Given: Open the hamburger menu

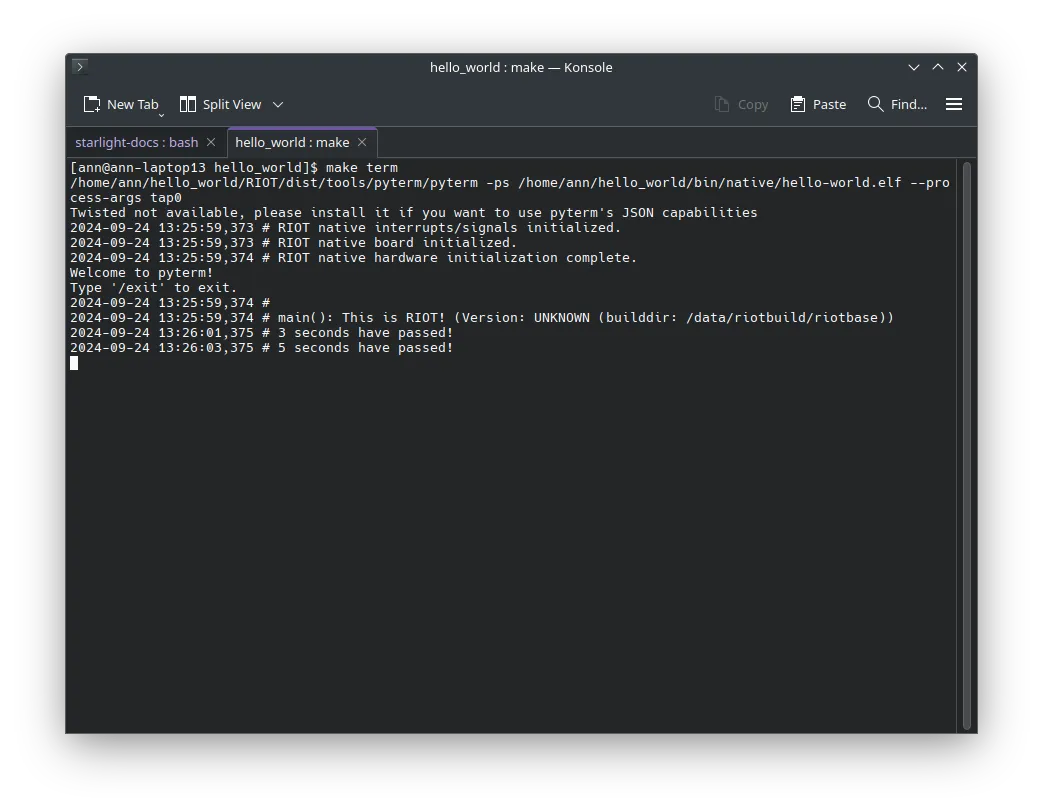Looking at the screenshot, I should [x=954, y=104].
